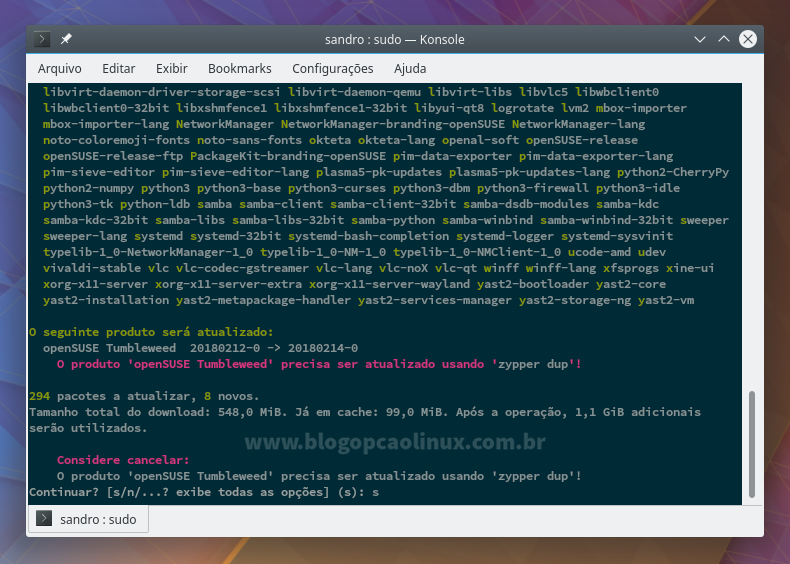Click the 'python3-firewall' package name
790x564 pixels.
click(533, 188)
